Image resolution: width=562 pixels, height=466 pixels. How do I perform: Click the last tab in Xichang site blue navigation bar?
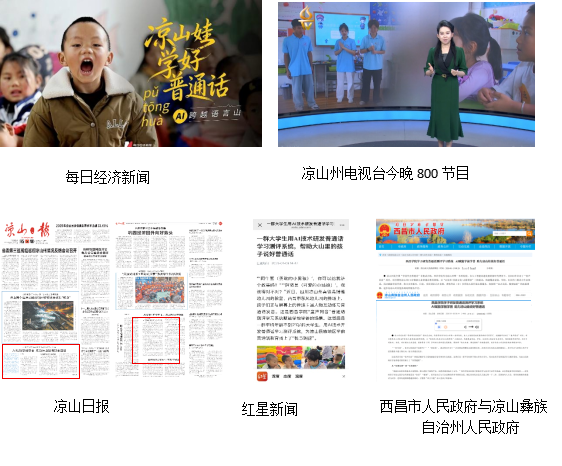point(525,247)
